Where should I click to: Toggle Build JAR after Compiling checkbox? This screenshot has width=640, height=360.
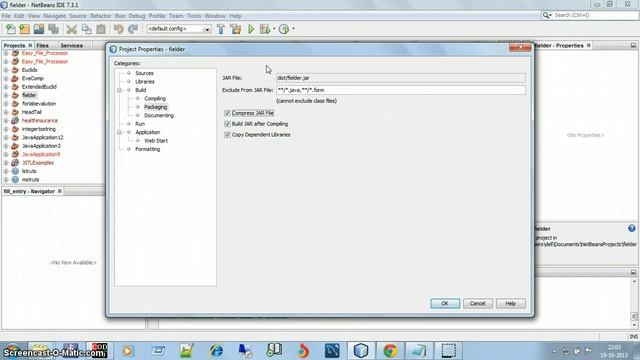[227, 124]
